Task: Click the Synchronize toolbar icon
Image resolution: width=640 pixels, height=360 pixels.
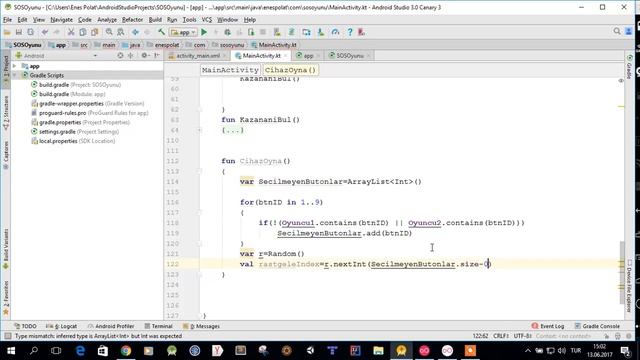Action: pyautogui.click(x=31, y=32)
